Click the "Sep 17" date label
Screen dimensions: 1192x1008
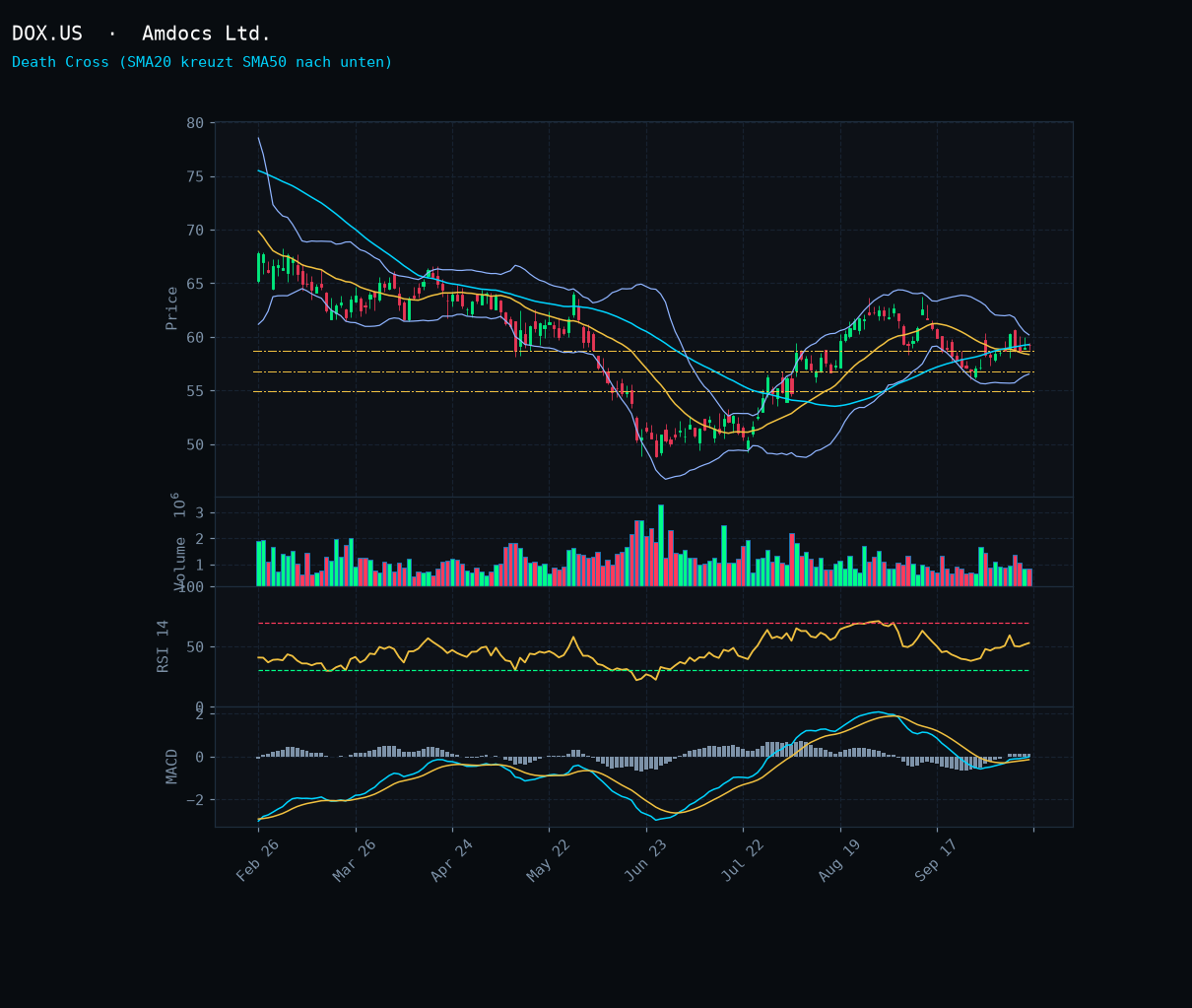(936, 859)
